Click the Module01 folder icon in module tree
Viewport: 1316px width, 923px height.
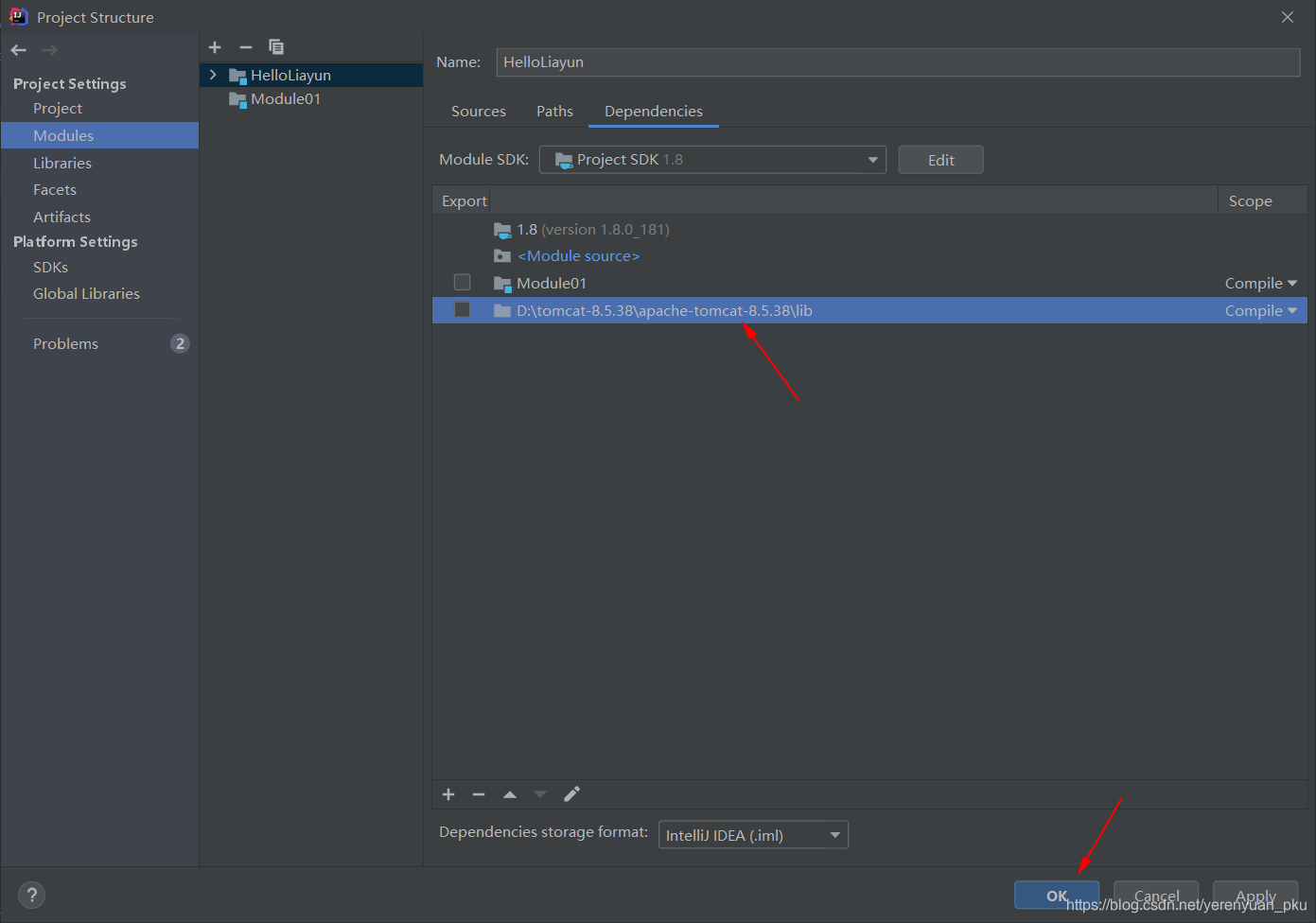(237, 99)
